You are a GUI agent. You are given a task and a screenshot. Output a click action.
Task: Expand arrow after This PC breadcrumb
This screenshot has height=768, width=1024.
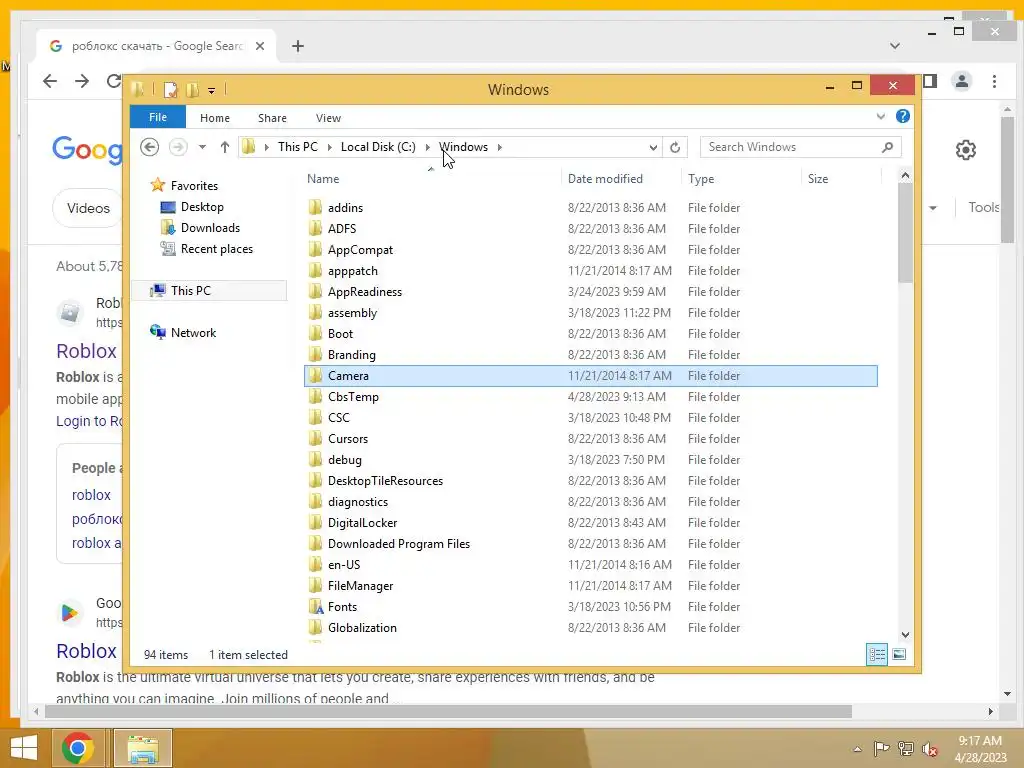click(329, 147)
